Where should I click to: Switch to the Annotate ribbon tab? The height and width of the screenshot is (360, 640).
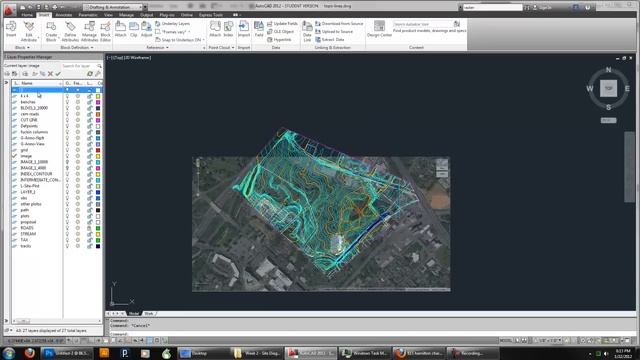pos(64,15)
